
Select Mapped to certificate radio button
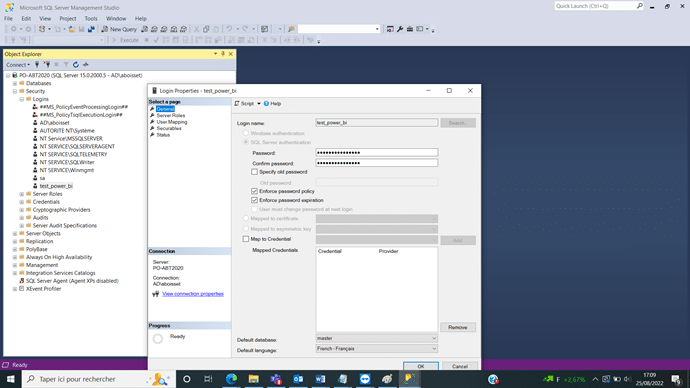pyautogui.click(x=246, y=218)
